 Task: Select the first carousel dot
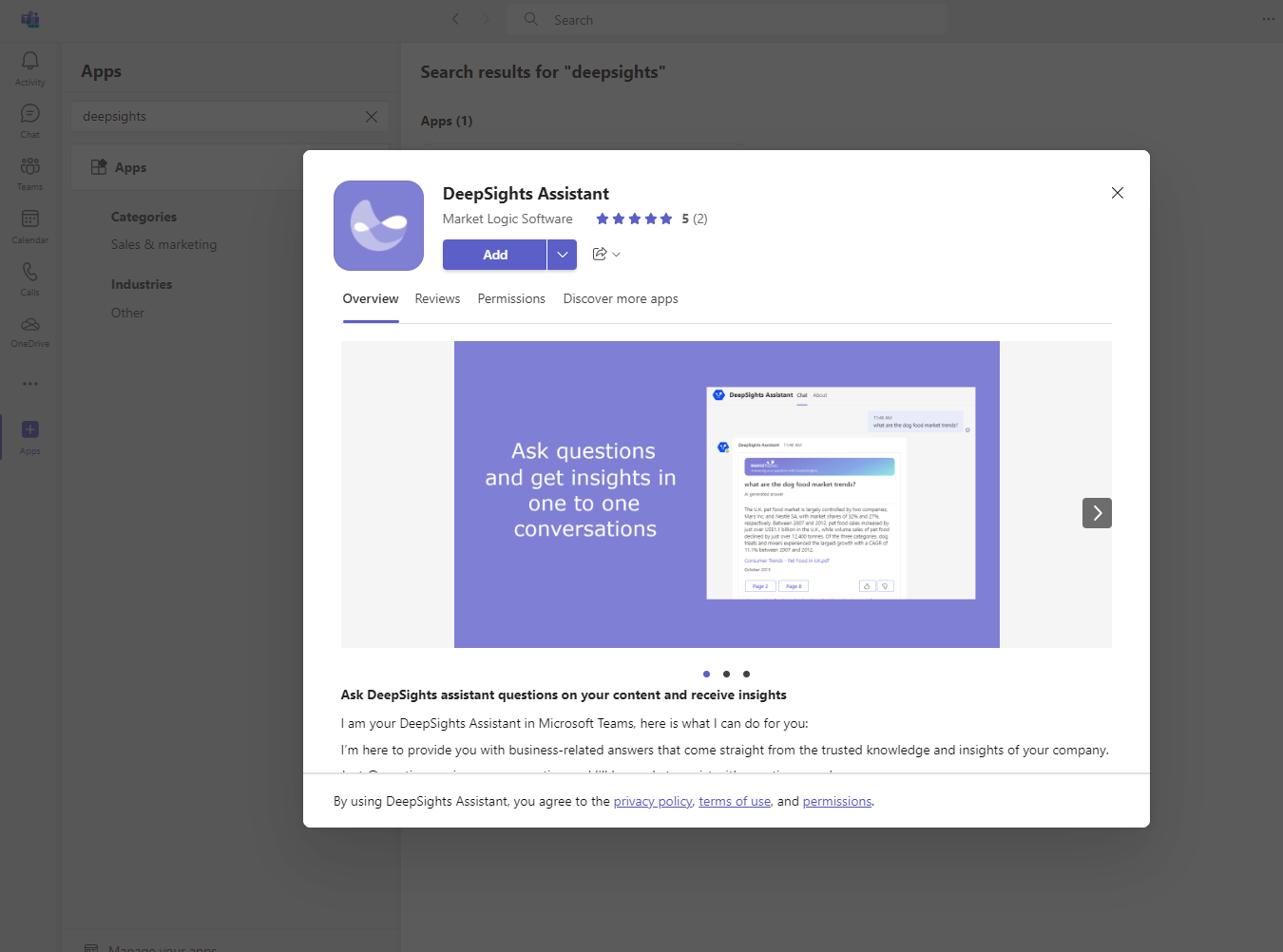pos(706,674)
